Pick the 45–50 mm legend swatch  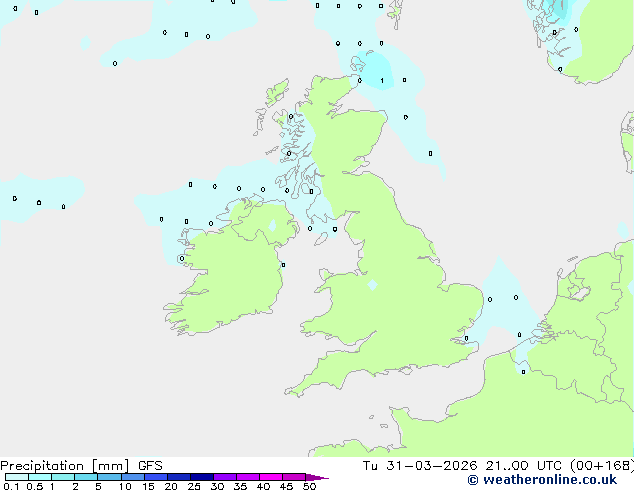[294, 477]
